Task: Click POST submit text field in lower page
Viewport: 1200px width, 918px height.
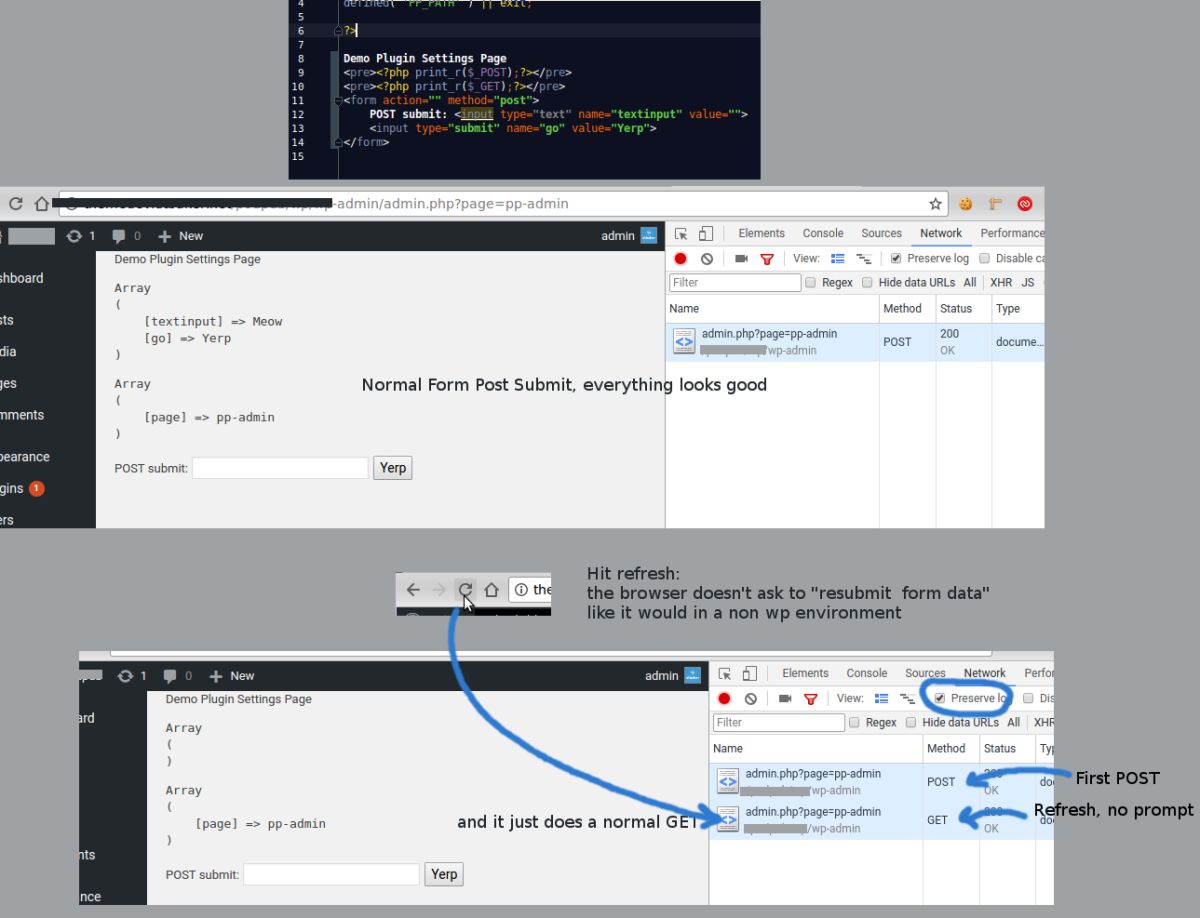Action: [x=331, y=874]
